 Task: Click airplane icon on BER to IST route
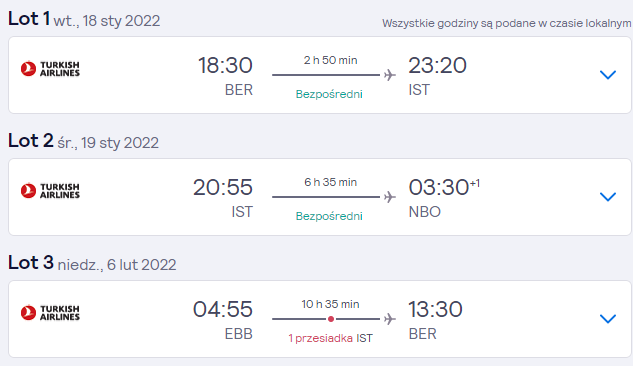pyautogui.click(x=390, y=75)
